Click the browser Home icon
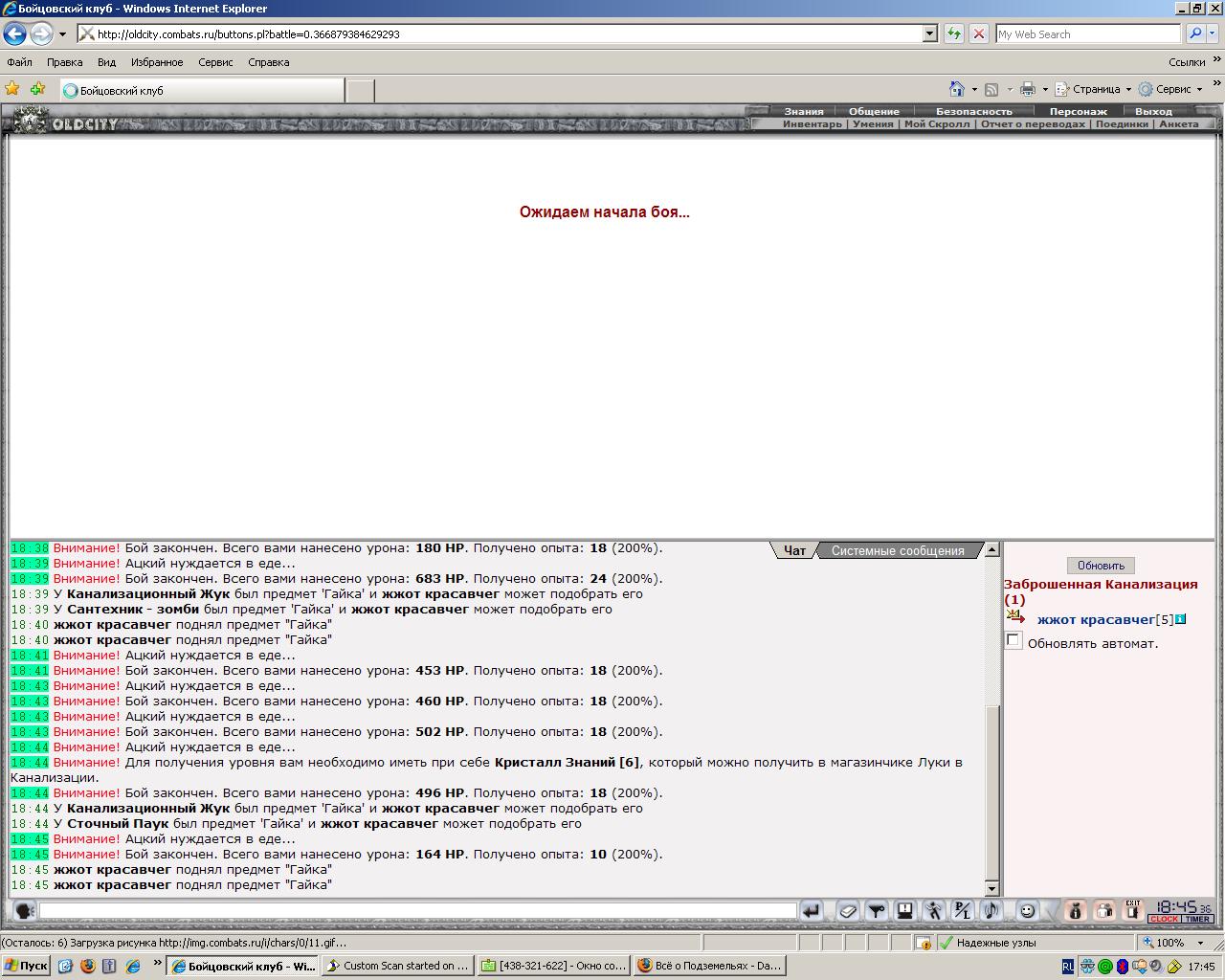 pos(956,89)
